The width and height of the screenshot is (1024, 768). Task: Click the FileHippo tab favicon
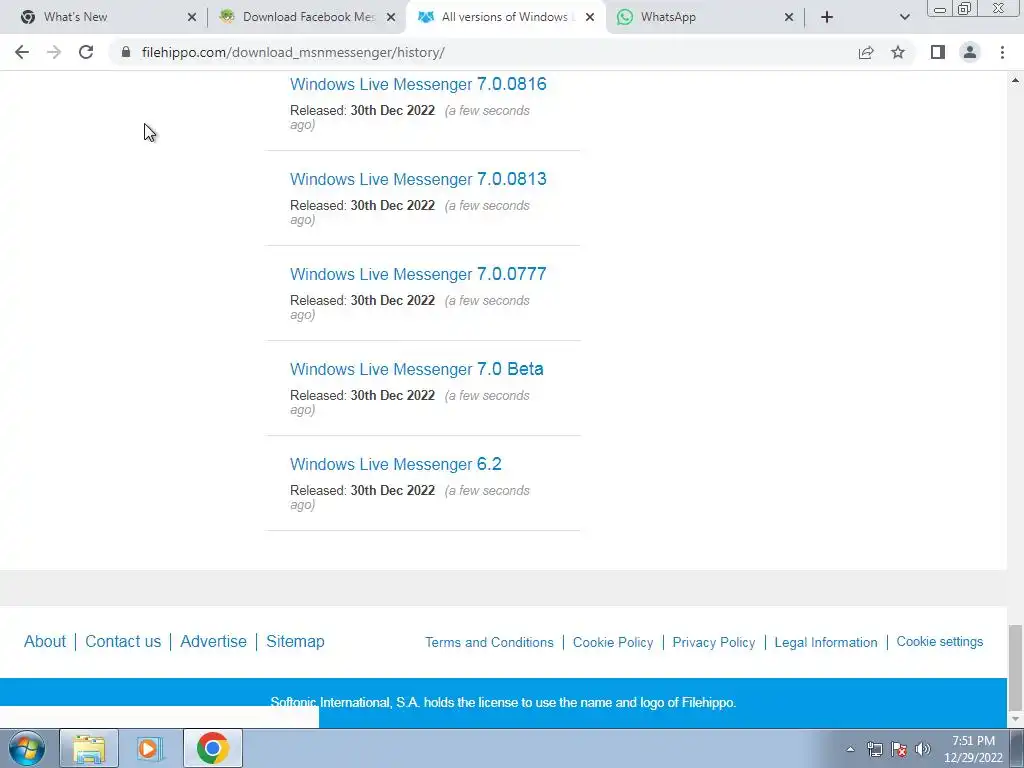pos(426,17)
